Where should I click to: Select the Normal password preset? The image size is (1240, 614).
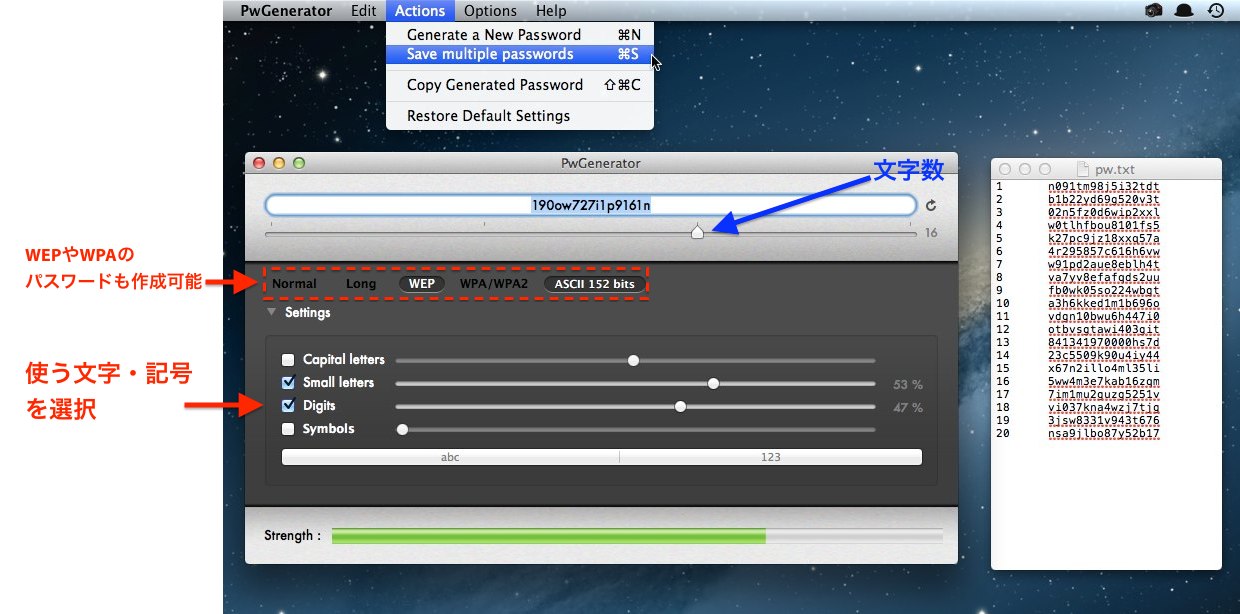(x=294, y=283)
